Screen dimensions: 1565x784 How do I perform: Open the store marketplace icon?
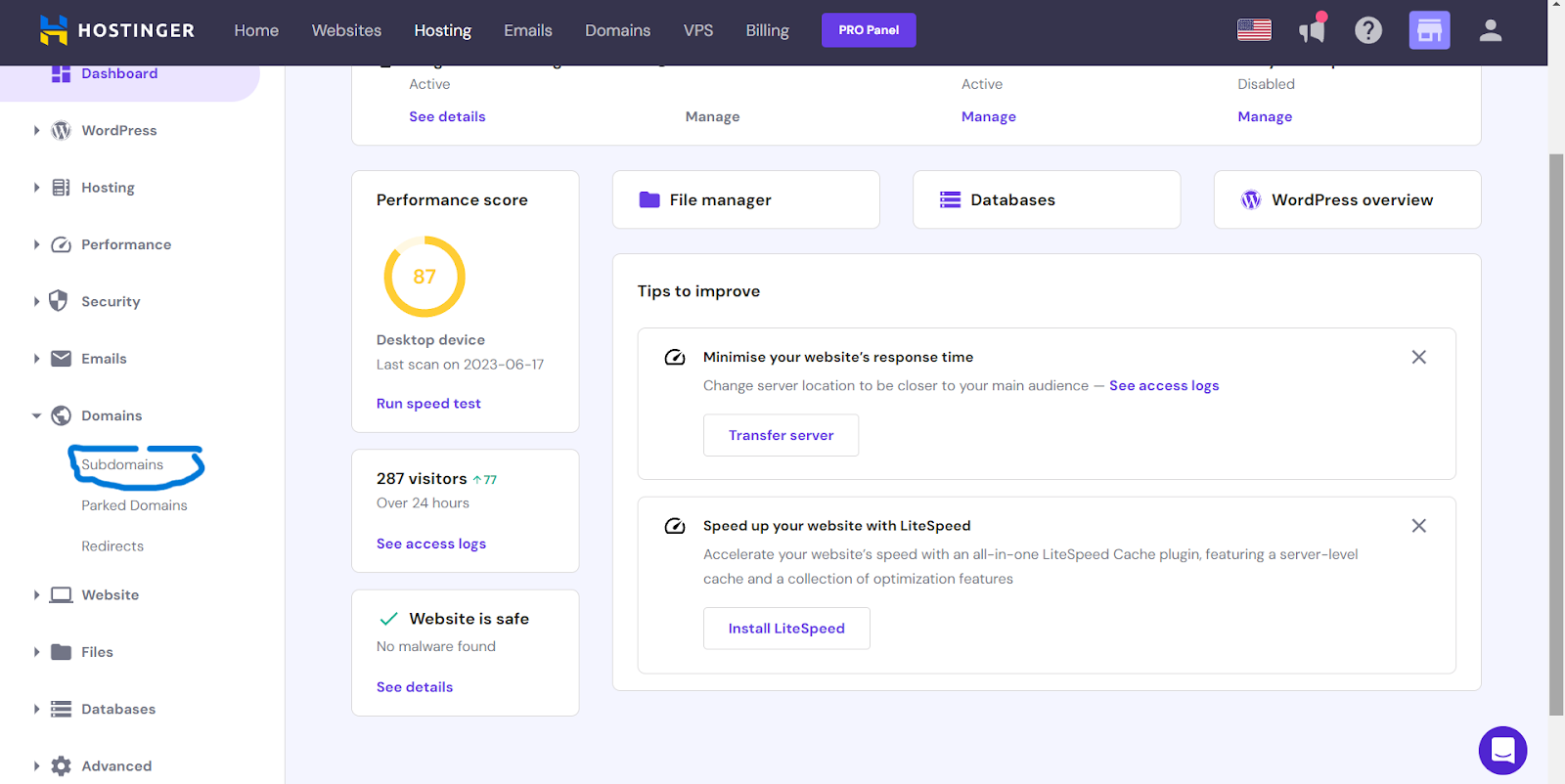1429,30
